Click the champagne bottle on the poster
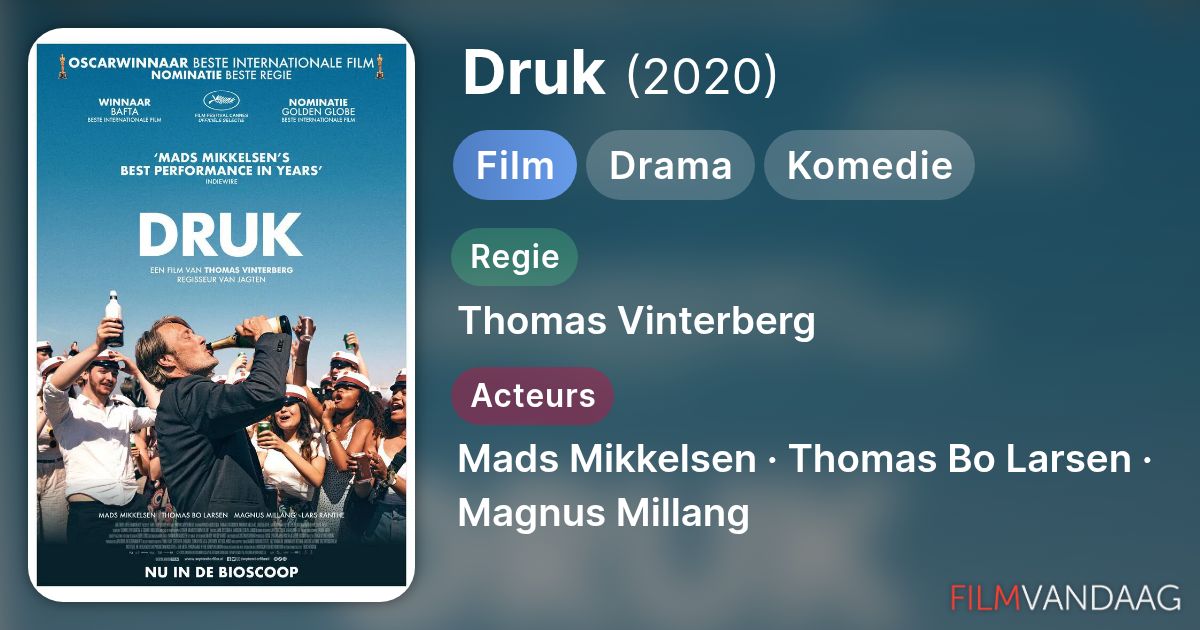 (x=250, y=333)
